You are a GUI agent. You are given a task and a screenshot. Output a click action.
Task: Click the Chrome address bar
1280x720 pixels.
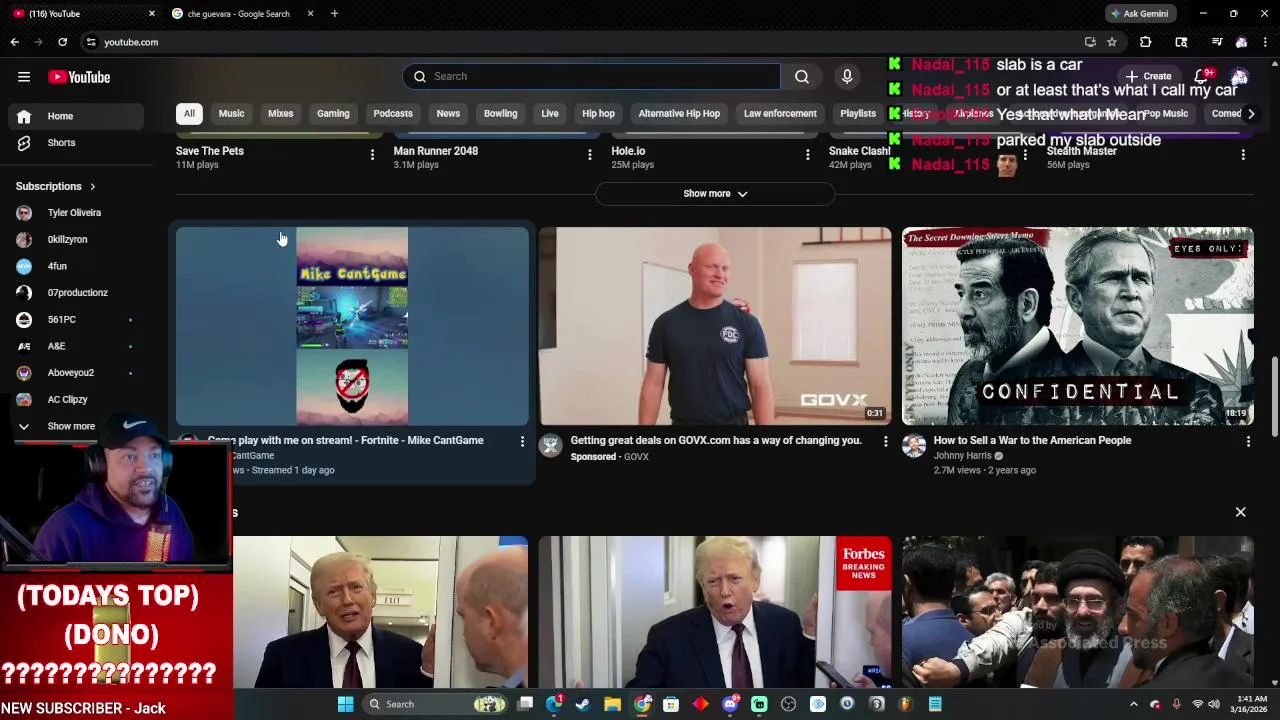[x=580, y=42]
